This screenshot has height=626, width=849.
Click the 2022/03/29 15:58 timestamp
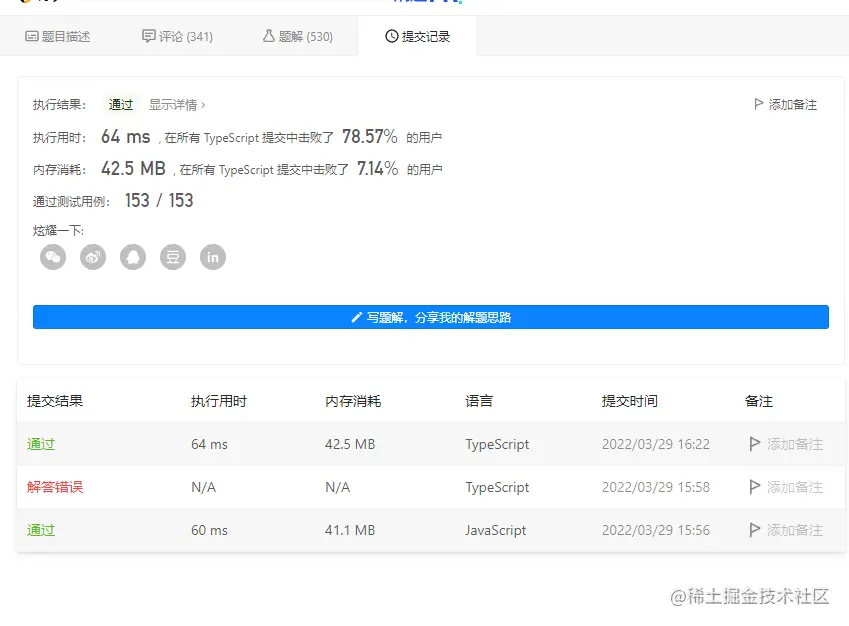click(656, 487)
